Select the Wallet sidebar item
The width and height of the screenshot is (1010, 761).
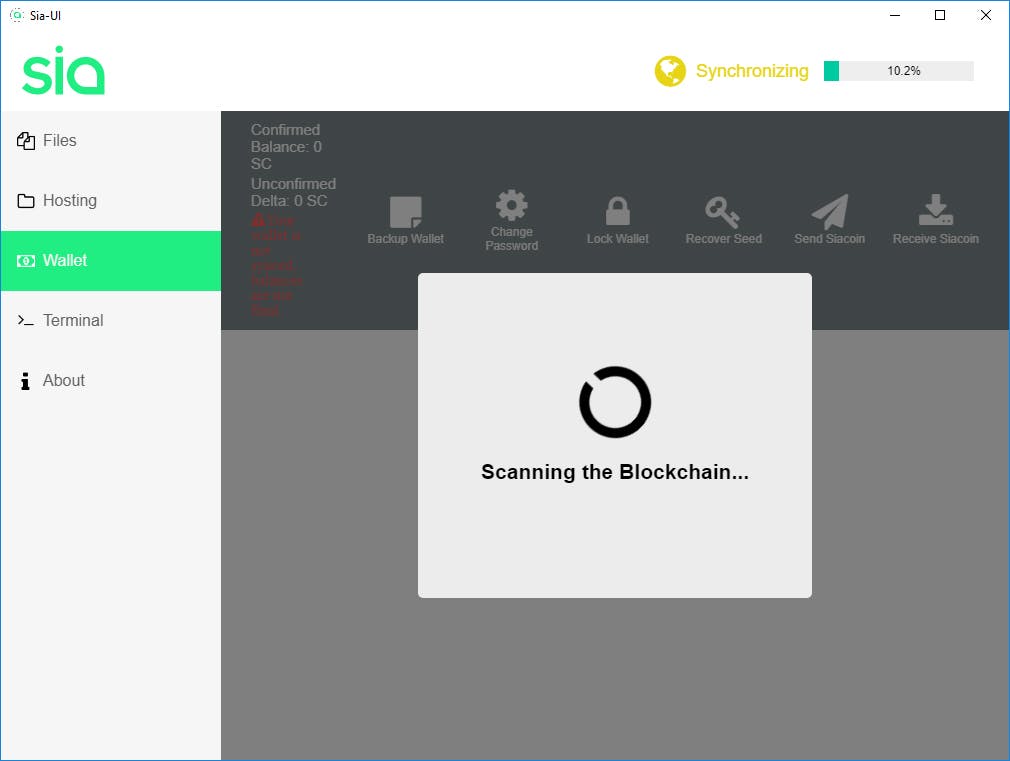click(111, 260)
